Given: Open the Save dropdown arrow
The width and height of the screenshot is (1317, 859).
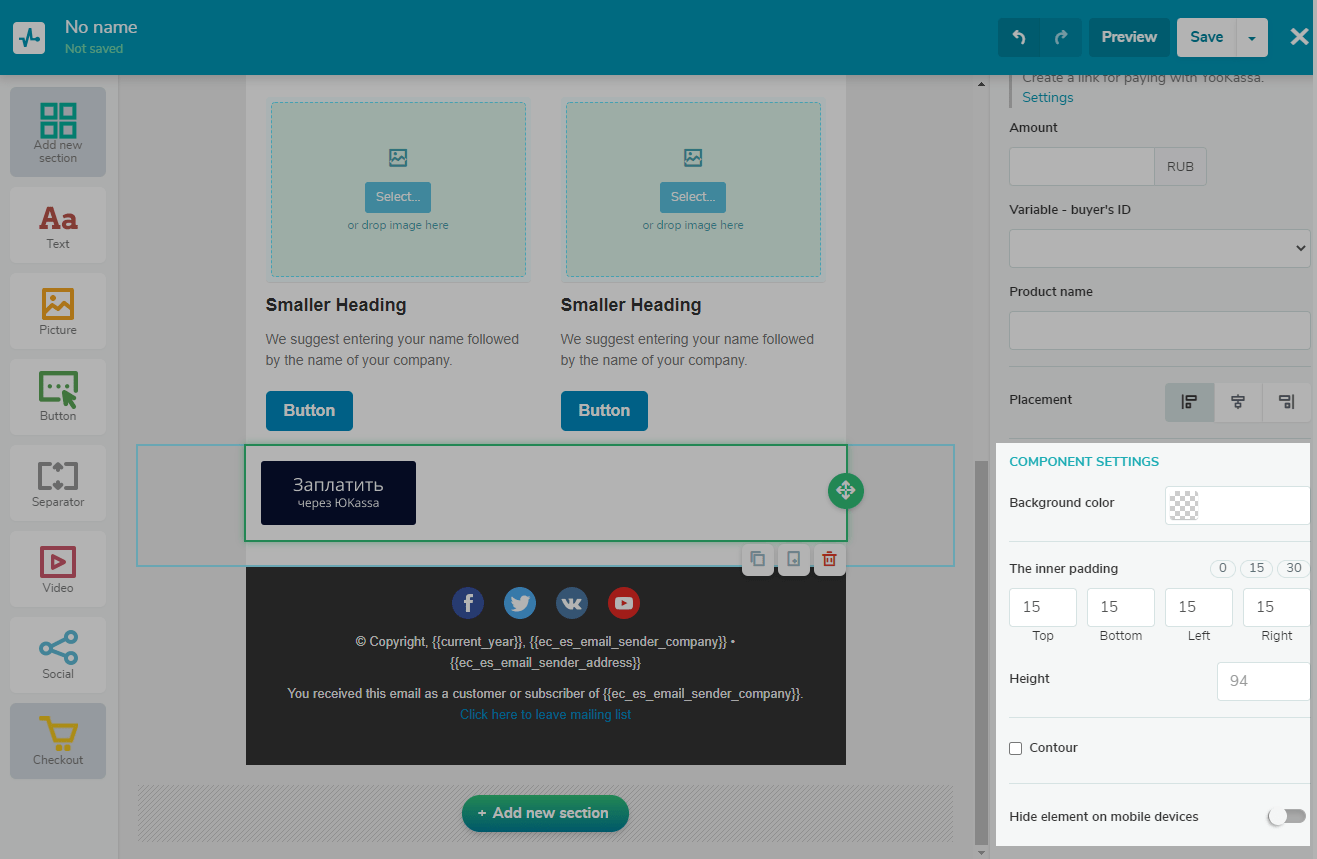Looking at the screenshot, I should point(1252,38).
